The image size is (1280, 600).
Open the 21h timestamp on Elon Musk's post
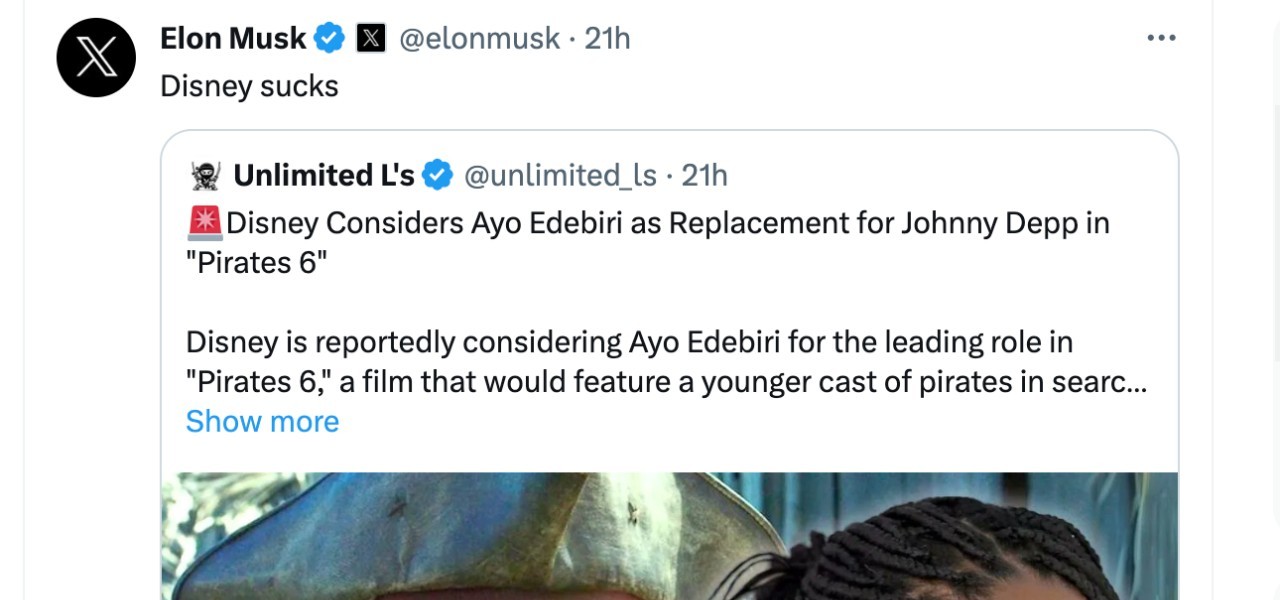(607, 39)
